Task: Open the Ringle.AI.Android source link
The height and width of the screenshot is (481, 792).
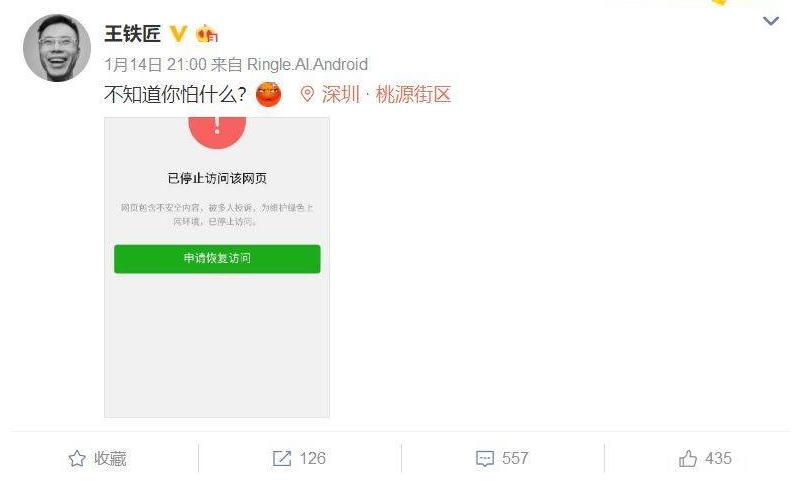Action: pyautogui.click(x=307, y=65)
